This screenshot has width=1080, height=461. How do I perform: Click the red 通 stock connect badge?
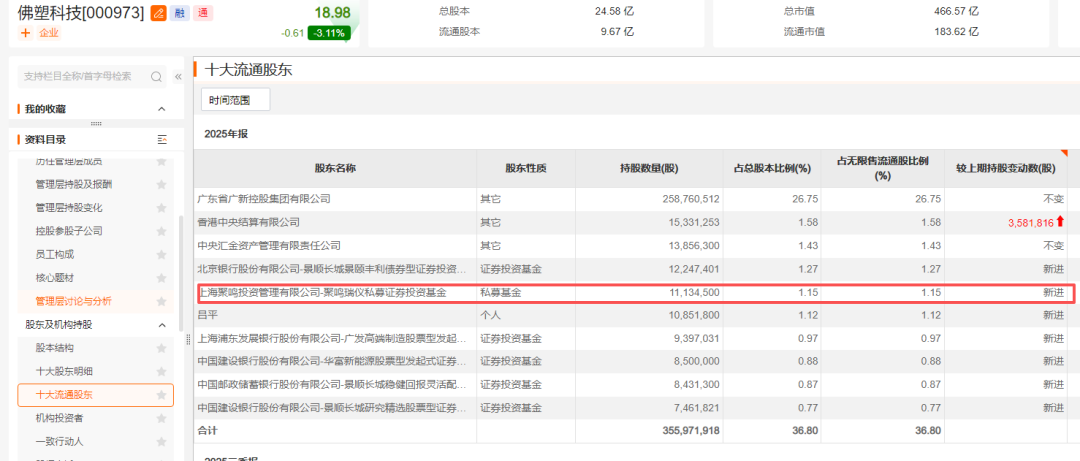[x=204, y=13]
